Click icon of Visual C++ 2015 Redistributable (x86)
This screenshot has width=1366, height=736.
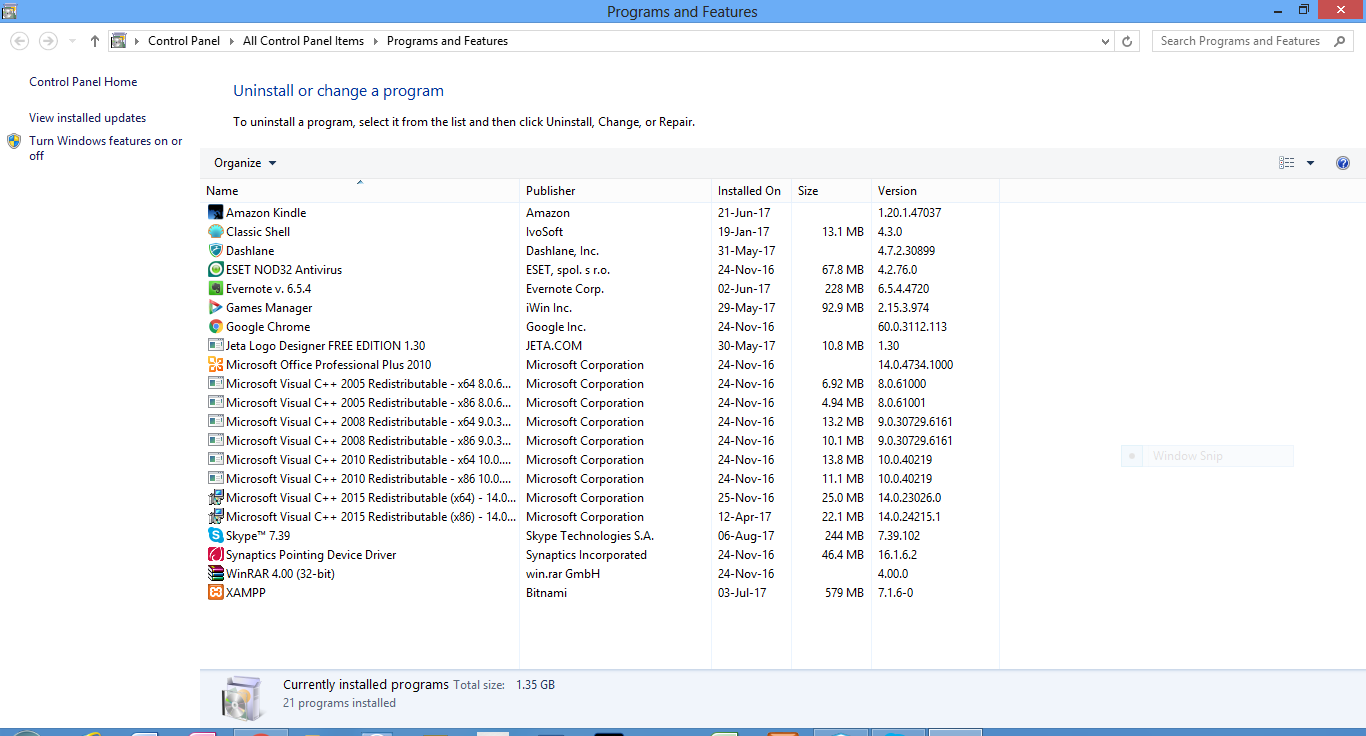pos(215,516)
